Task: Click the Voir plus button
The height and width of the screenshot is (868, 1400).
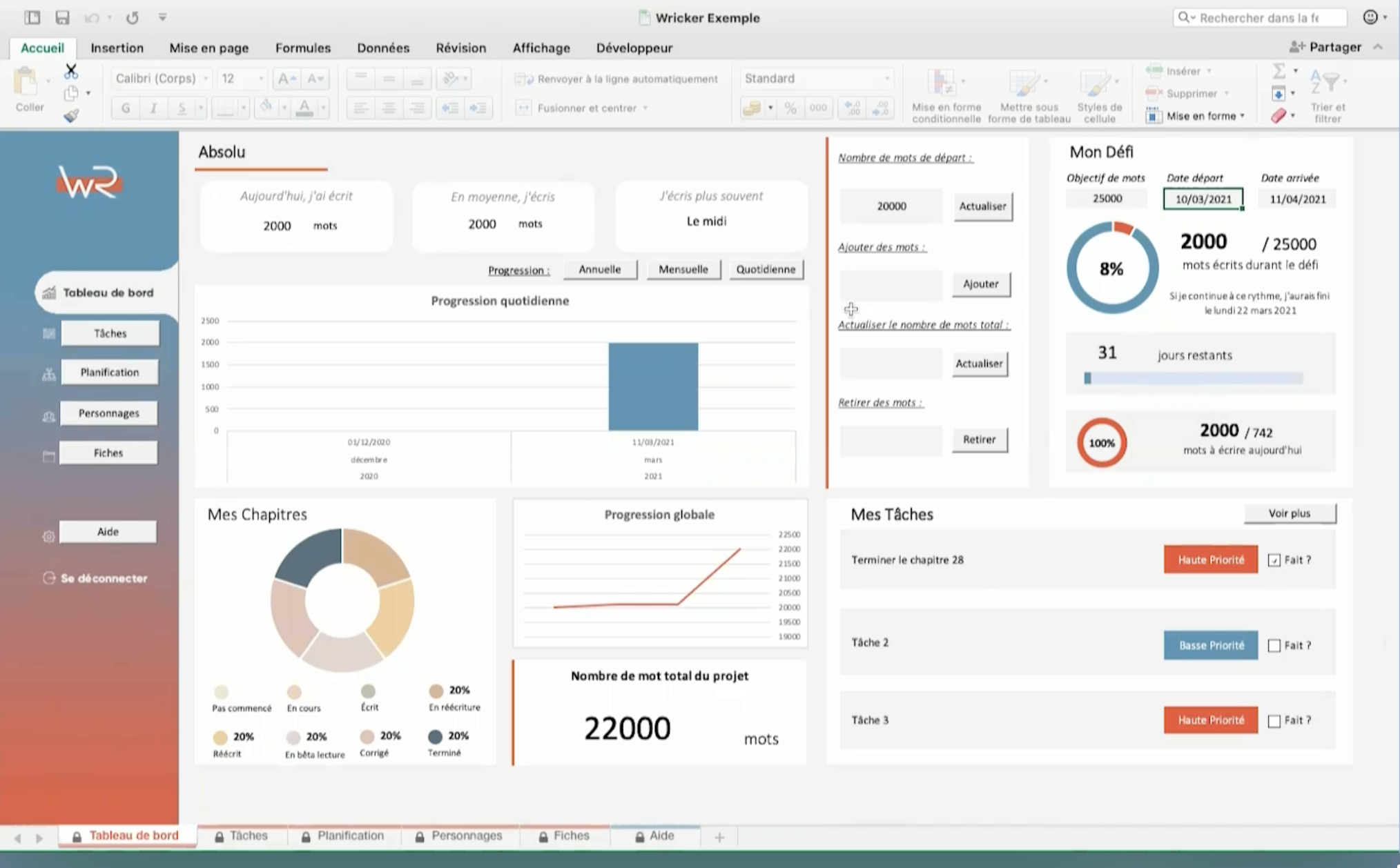Action: click(1289, 513)
